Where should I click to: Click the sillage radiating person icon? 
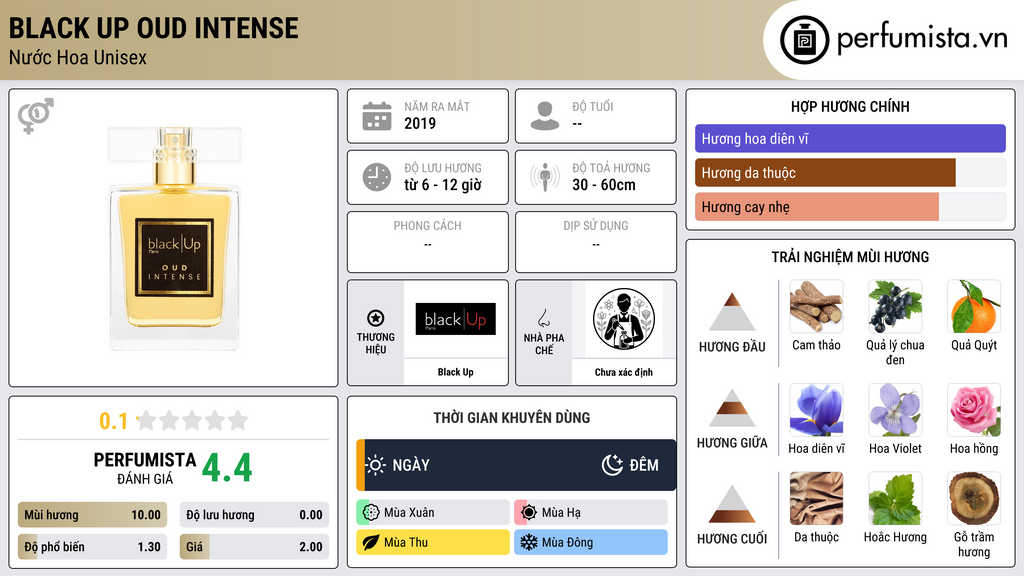point(545,177)
